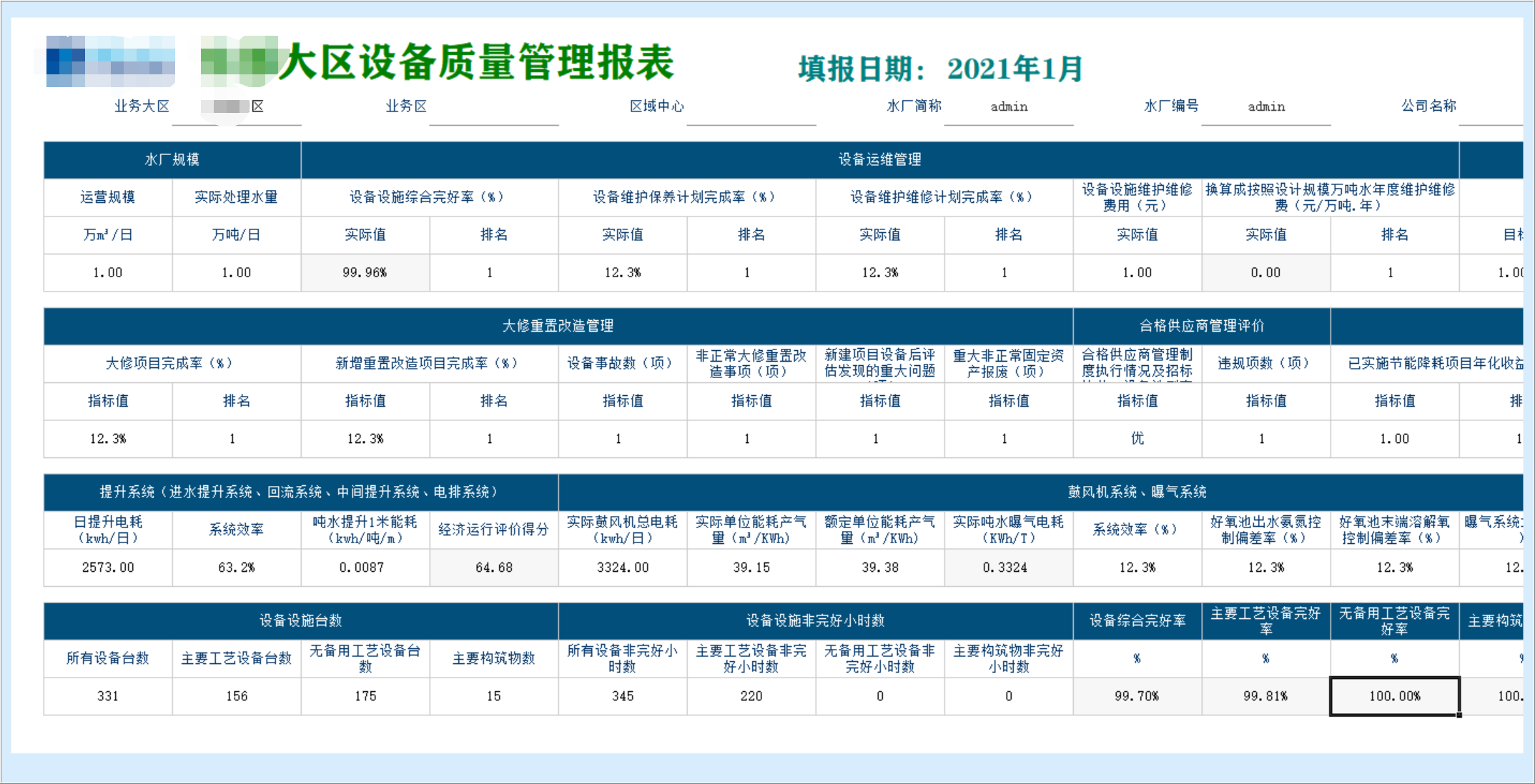
Task: Select the 万m³/日 unit cell
Action: pos(108,235)
